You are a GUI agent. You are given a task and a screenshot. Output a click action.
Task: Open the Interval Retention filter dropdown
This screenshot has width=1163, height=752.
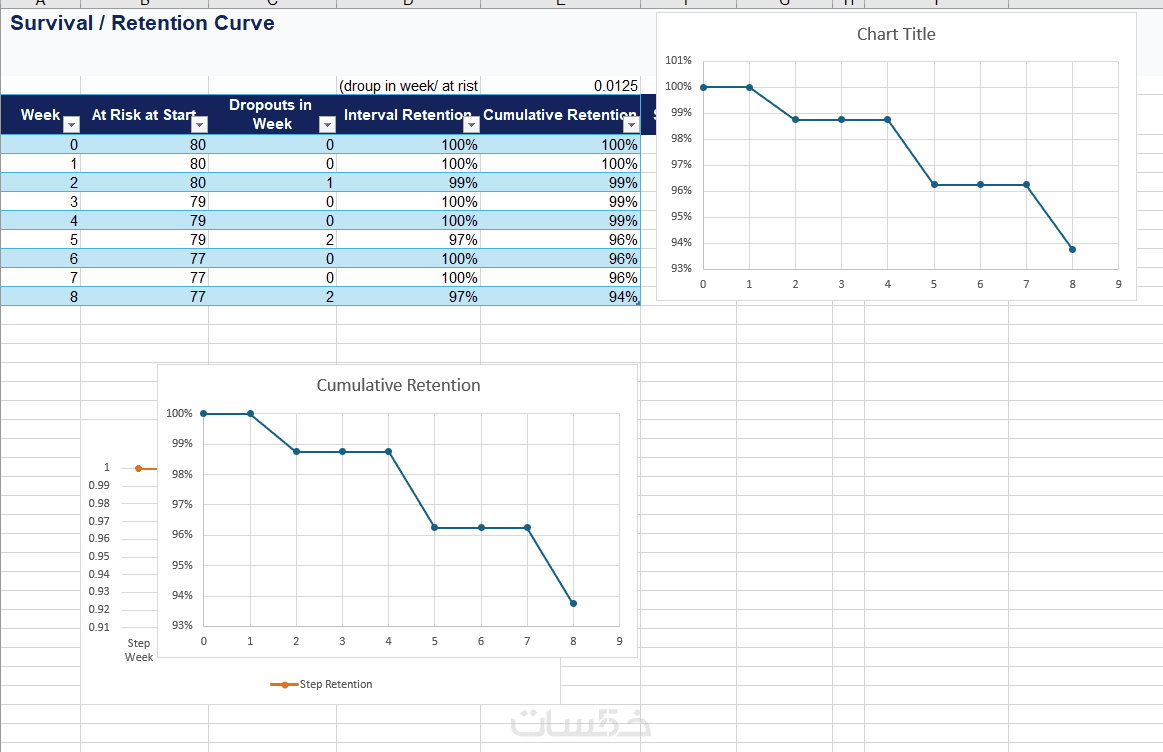click(x=471, y=125)
